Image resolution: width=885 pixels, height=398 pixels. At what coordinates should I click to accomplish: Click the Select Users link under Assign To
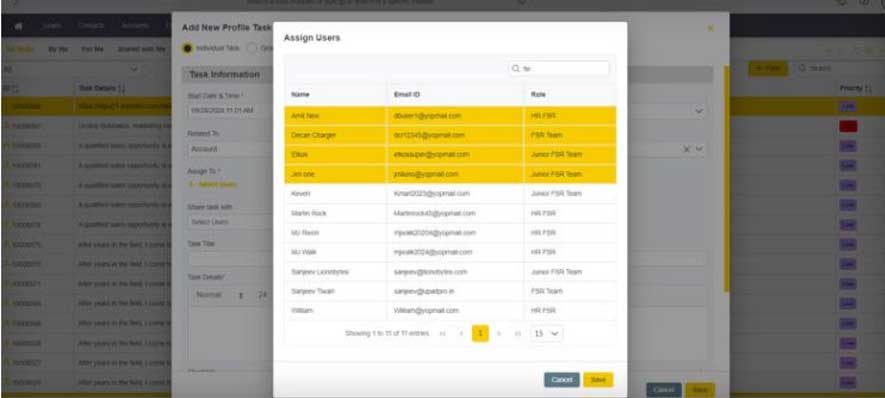pos(213,185)
